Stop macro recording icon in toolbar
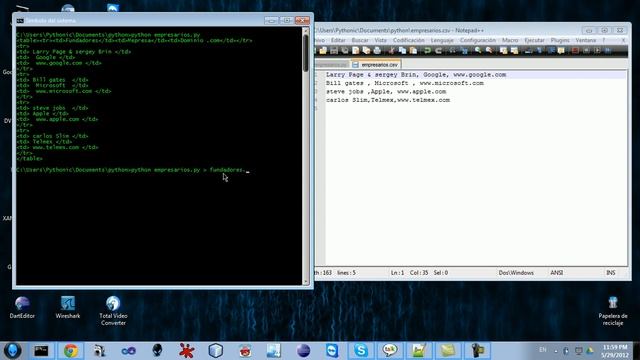Image resolution: width=640 pixels, height=360 pixels. [x=586, y=51]
